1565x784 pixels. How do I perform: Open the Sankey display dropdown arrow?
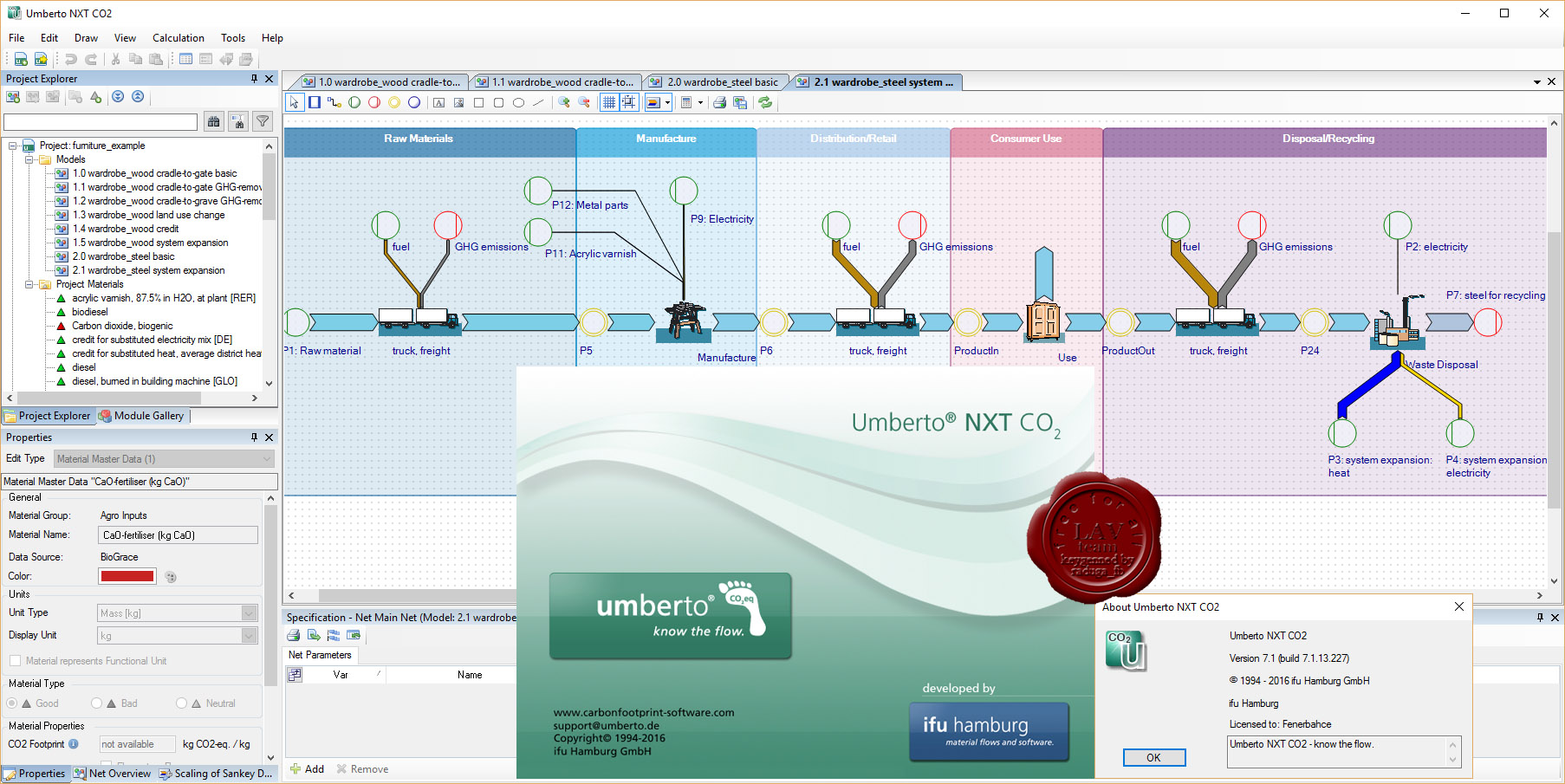(x=667, y=102)
